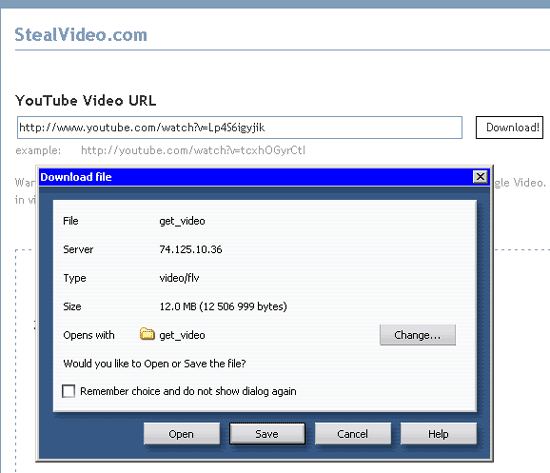The width and height of the screenshot is (550, 473).
Task: Click the example YouTube URL text
Action: [x=193, y=150]
